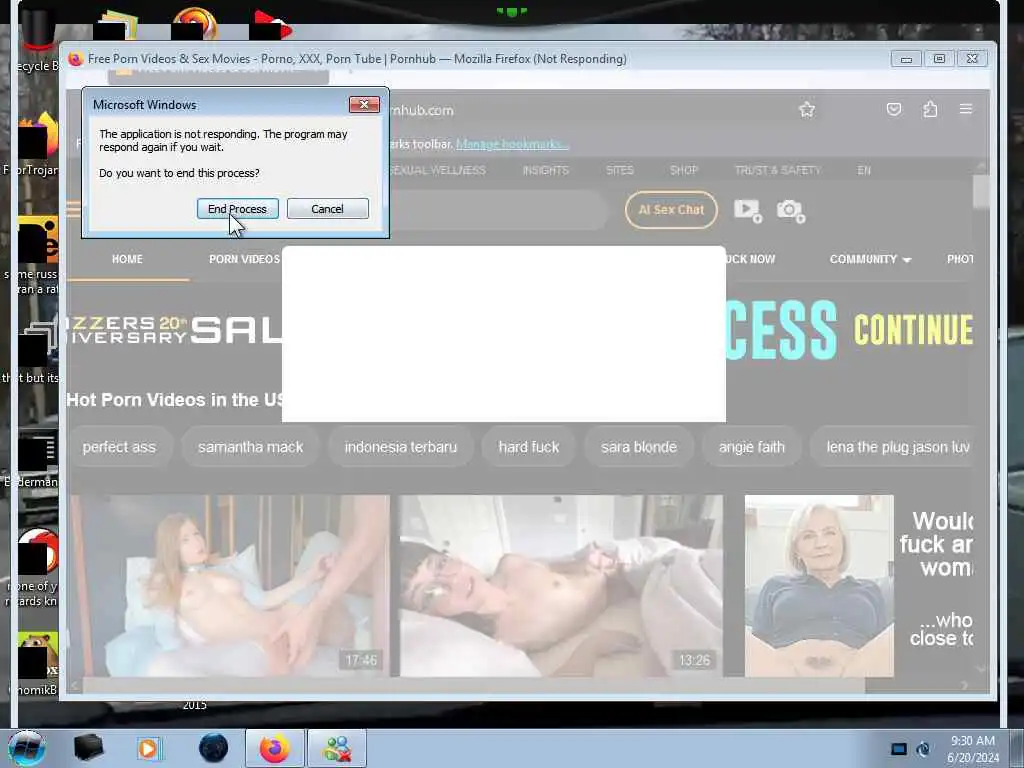Open the Firefox hamburger application menu
The height and width of the screenshot is (768, 1024).
[x=966, y=109]
